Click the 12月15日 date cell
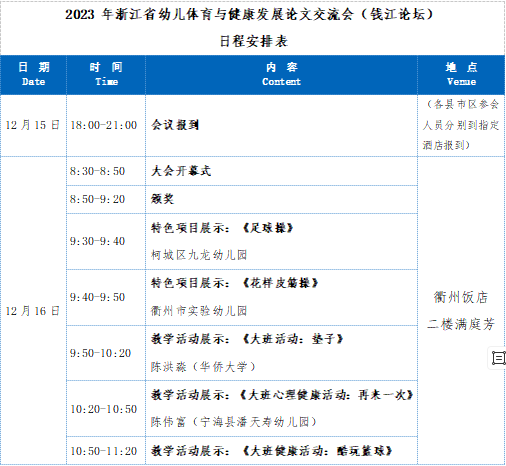Viewport: 506px width, 466px height. click(x=33, y=125)
